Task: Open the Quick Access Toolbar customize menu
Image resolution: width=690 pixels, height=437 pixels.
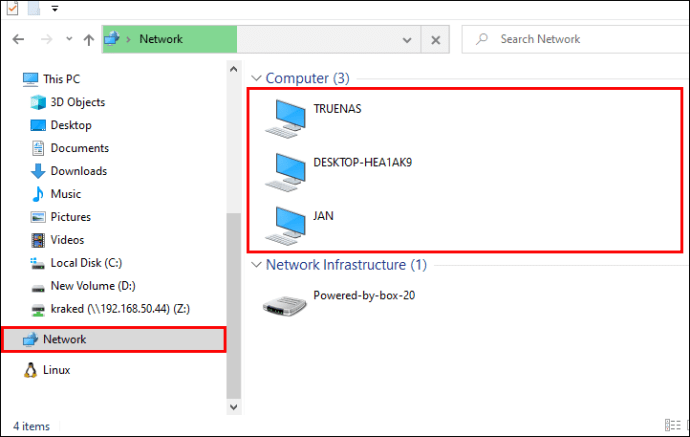Action: click(x=53, y=8)
